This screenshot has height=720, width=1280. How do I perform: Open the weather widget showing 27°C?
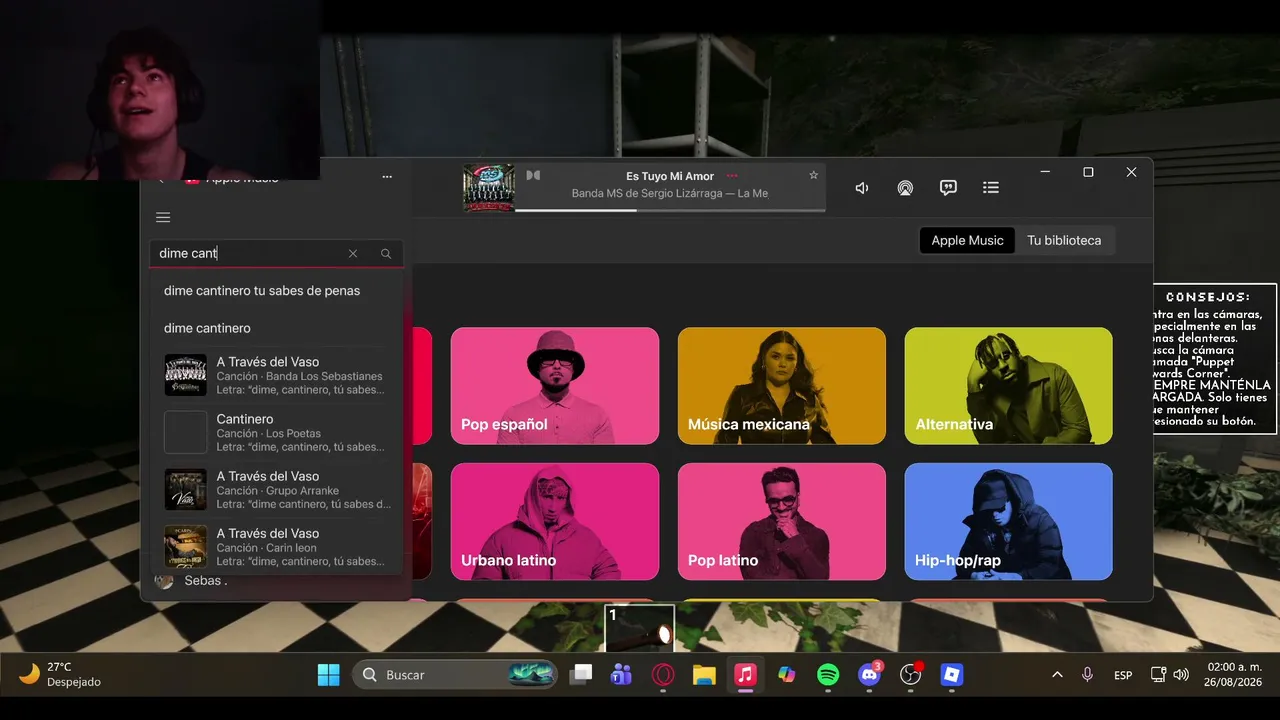tap(60, 675)
